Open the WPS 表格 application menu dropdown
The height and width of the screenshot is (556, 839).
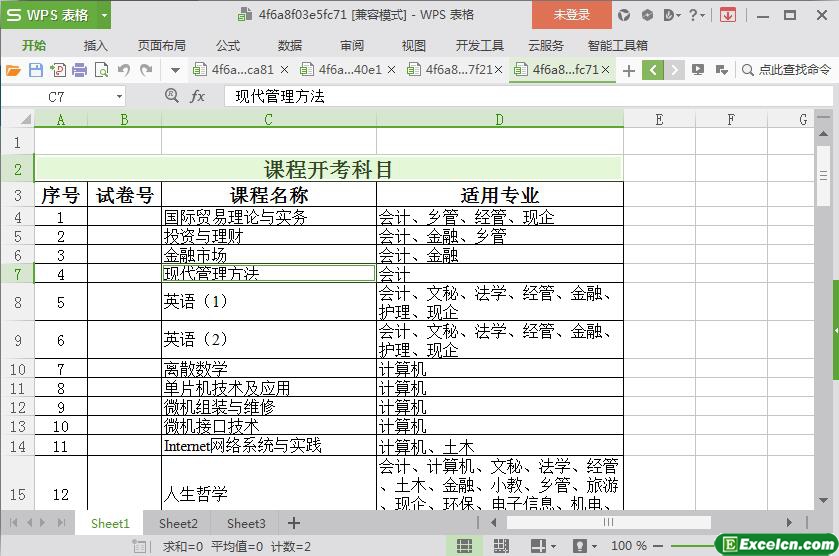[x=102, y=15]
